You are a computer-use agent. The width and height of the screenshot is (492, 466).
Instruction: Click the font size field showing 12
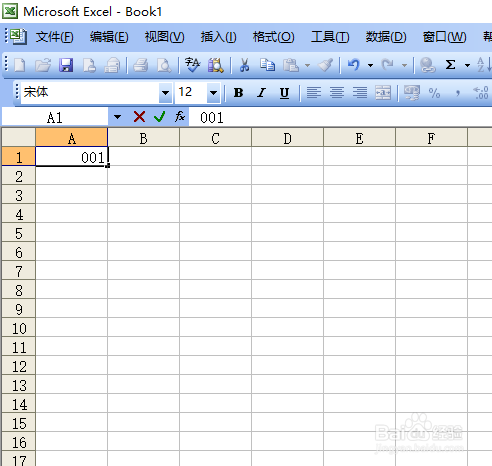pos(191,92)
